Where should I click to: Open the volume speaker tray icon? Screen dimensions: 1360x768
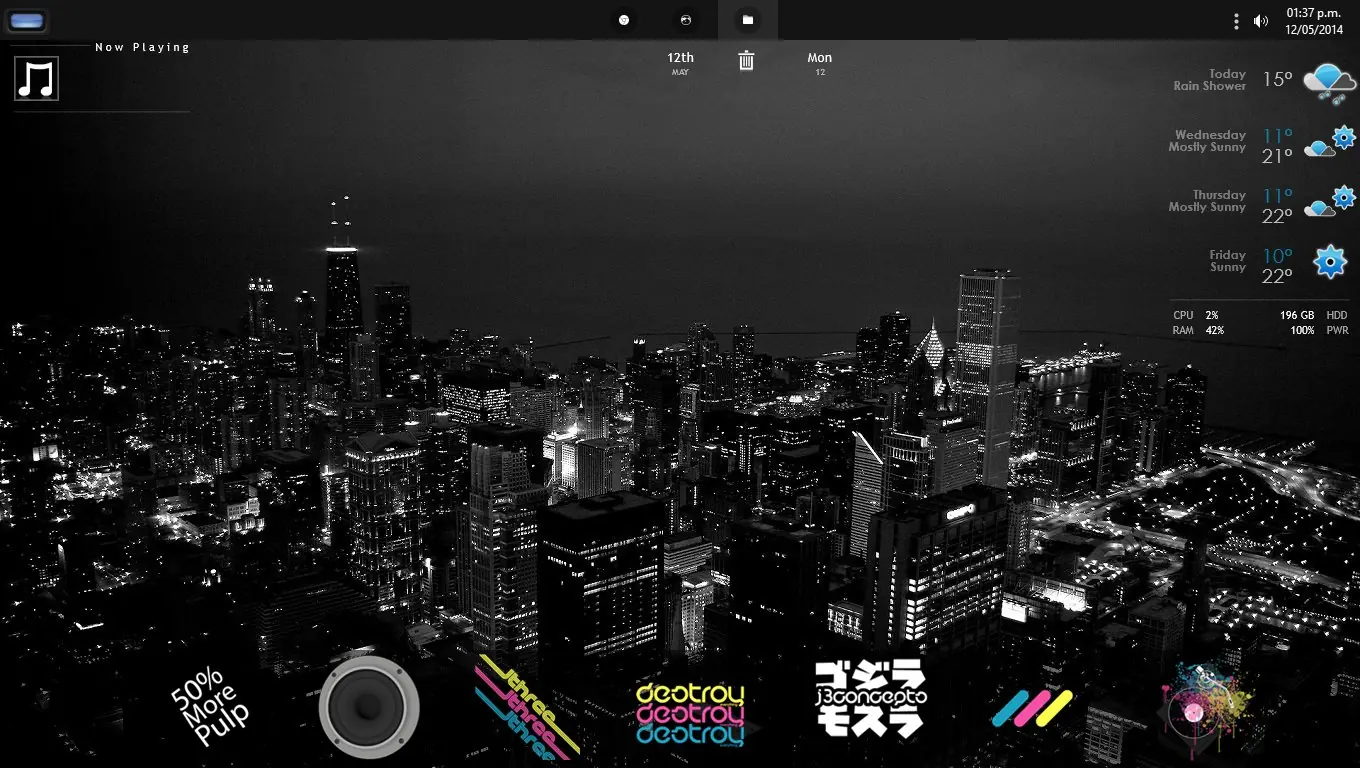(1261, 21)
